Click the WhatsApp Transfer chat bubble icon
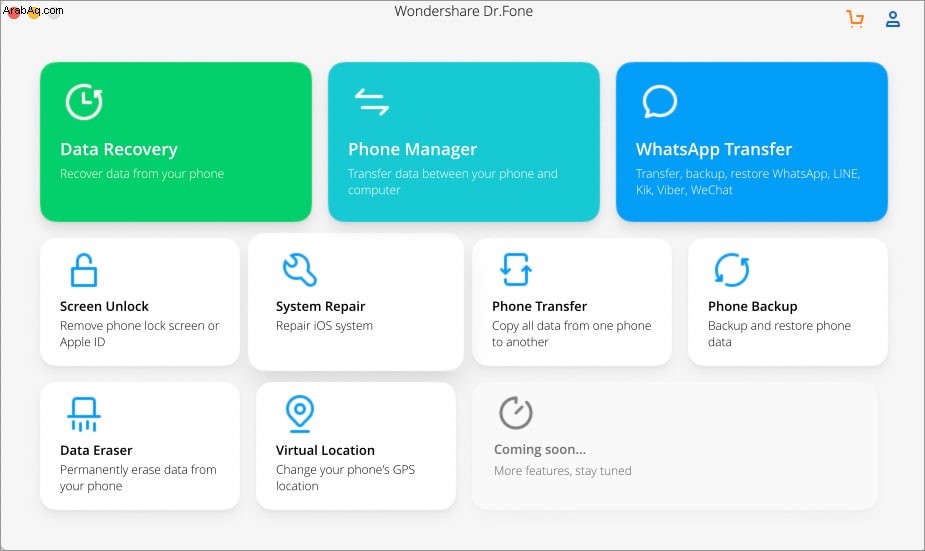The width and height of the screenshot is (925, 551). (x=660, y=101)
